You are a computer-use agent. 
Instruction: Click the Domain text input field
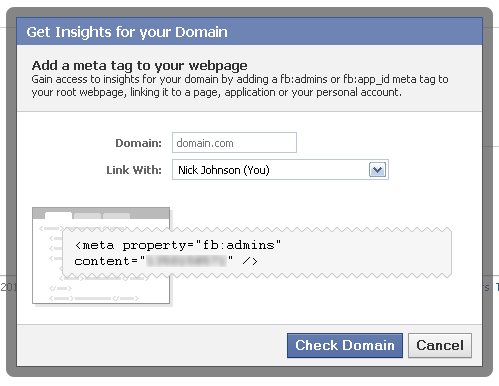click(x=234, y=143)
